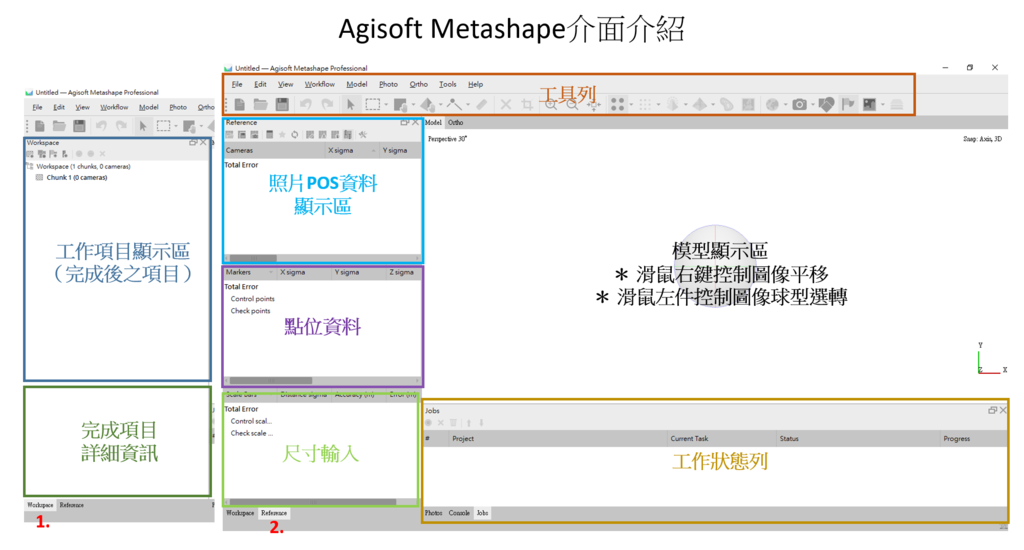The width and height of the screenshot is (1024, 550).
Task: Show the point cloud four-dots view icon
Action: click(x=617, y=105)
